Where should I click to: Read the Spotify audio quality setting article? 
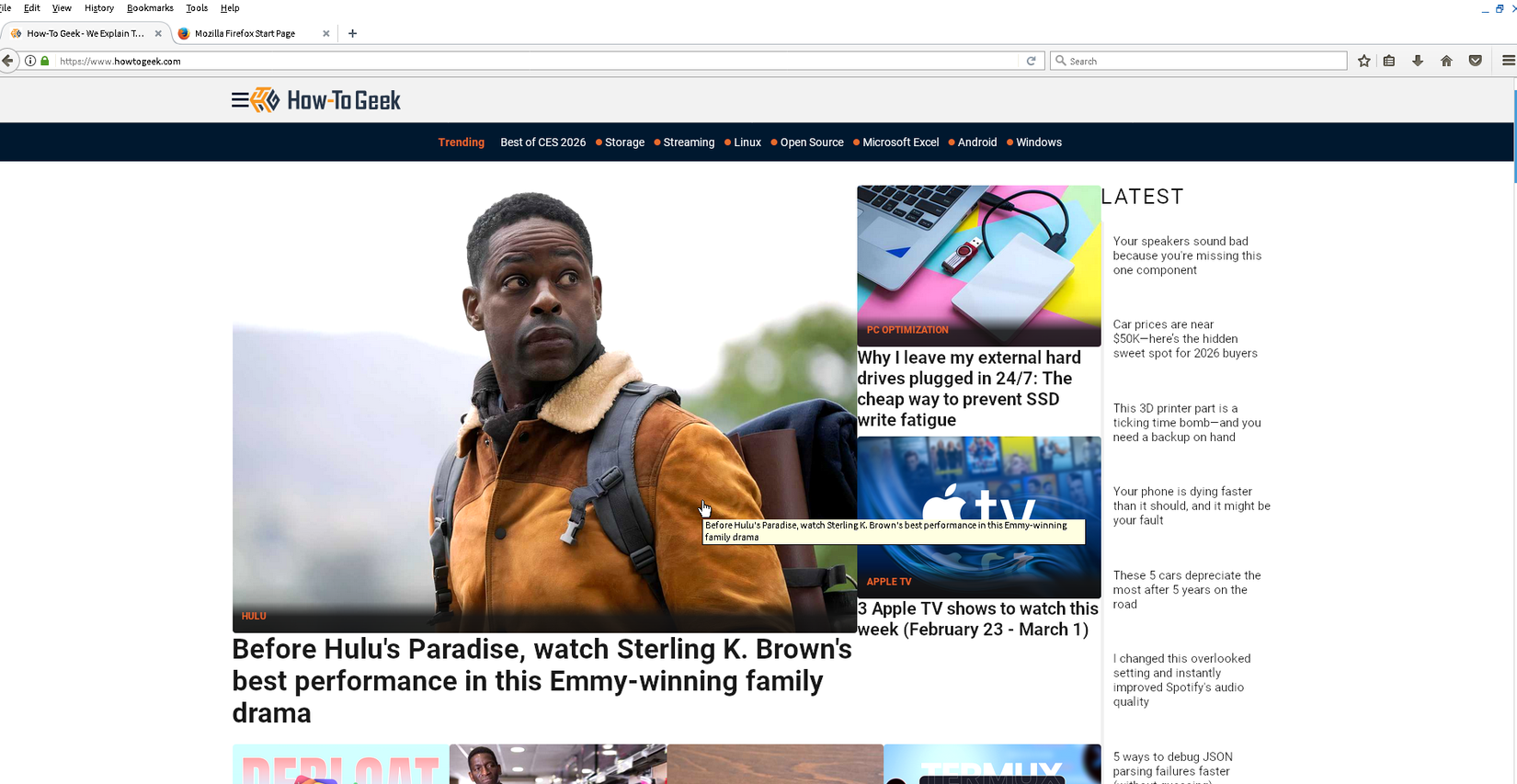pyautogui.click(x=1181, y=680)
